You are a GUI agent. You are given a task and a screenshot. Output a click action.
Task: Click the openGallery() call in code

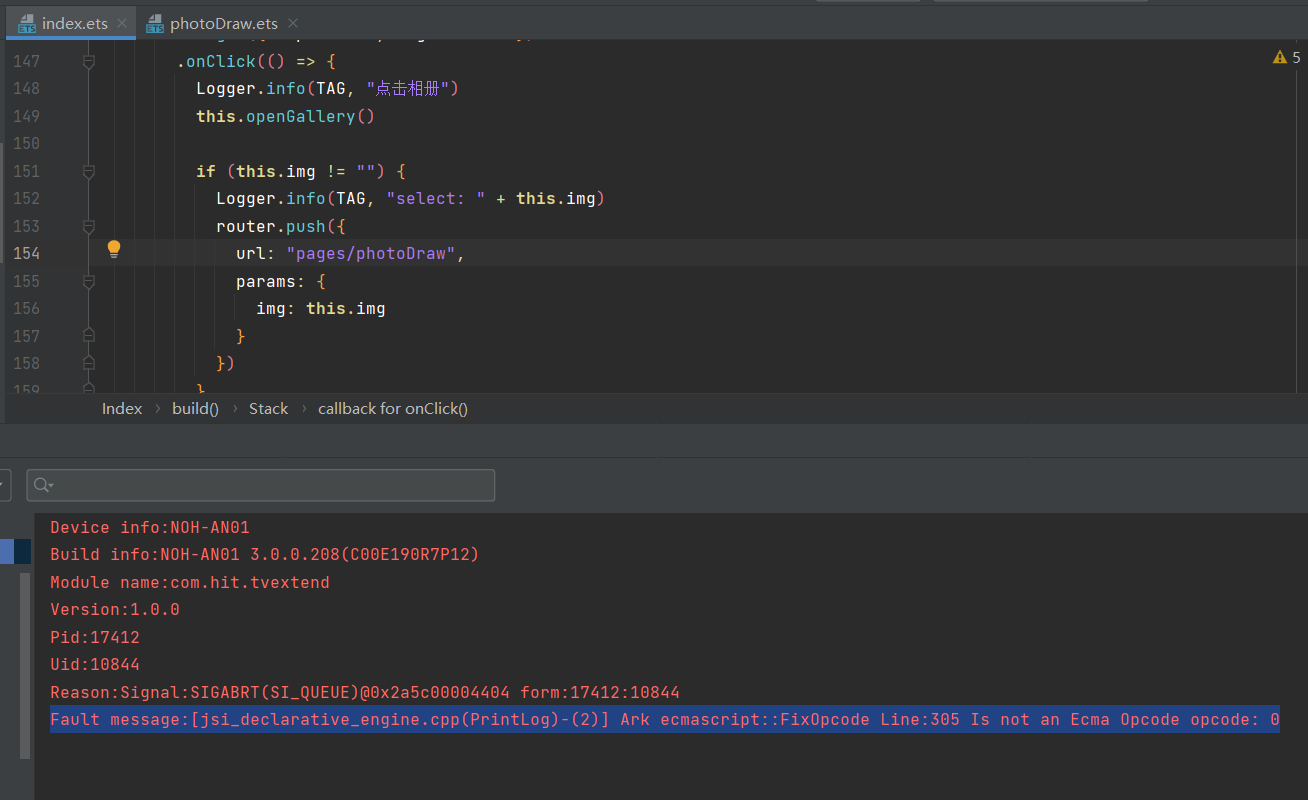(x=310, y=116)
